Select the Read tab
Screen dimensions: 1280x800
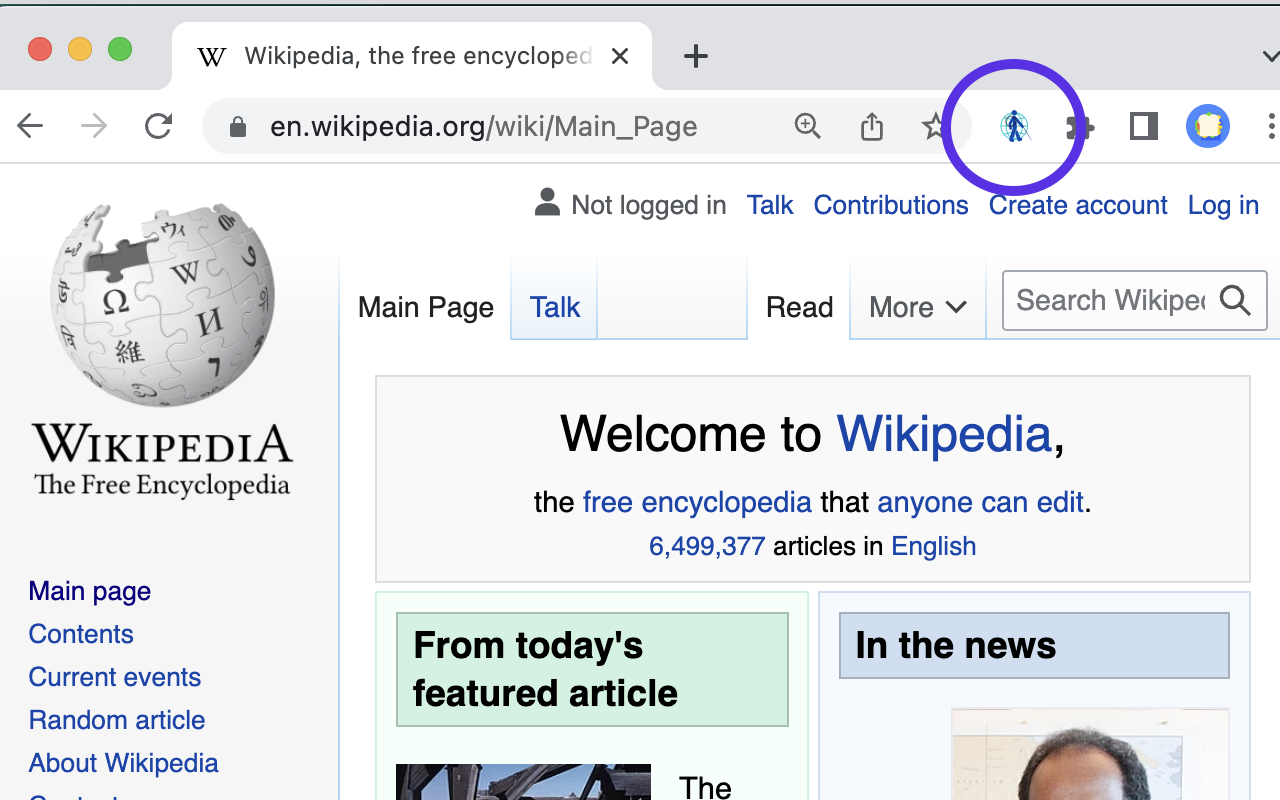tap(799, 307)
